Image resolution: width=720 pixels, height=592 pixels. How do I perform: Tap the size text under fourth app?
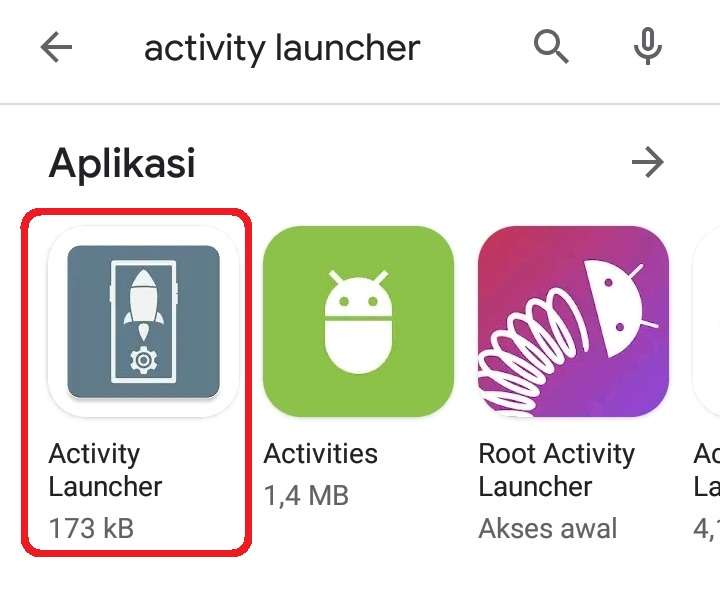tap(707, 528)
